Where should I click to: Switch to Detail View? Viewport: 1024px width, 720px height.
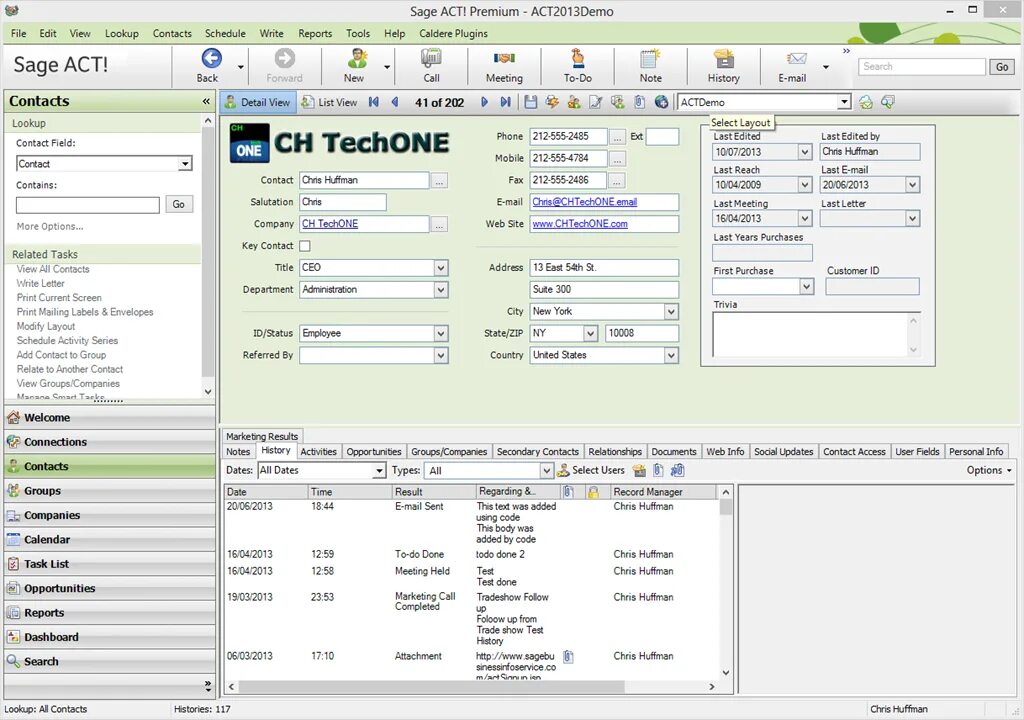(258, 102)
